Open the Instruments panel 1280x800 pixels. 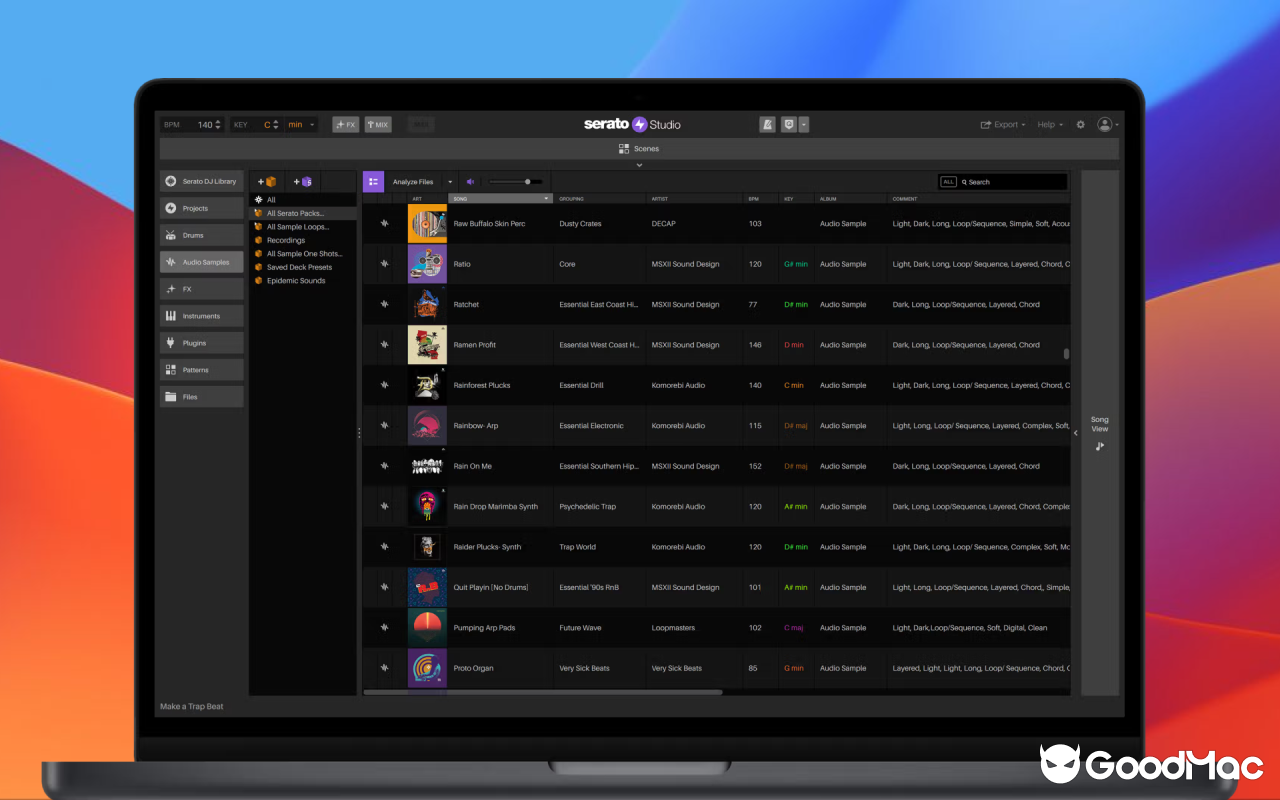point(201,315)
